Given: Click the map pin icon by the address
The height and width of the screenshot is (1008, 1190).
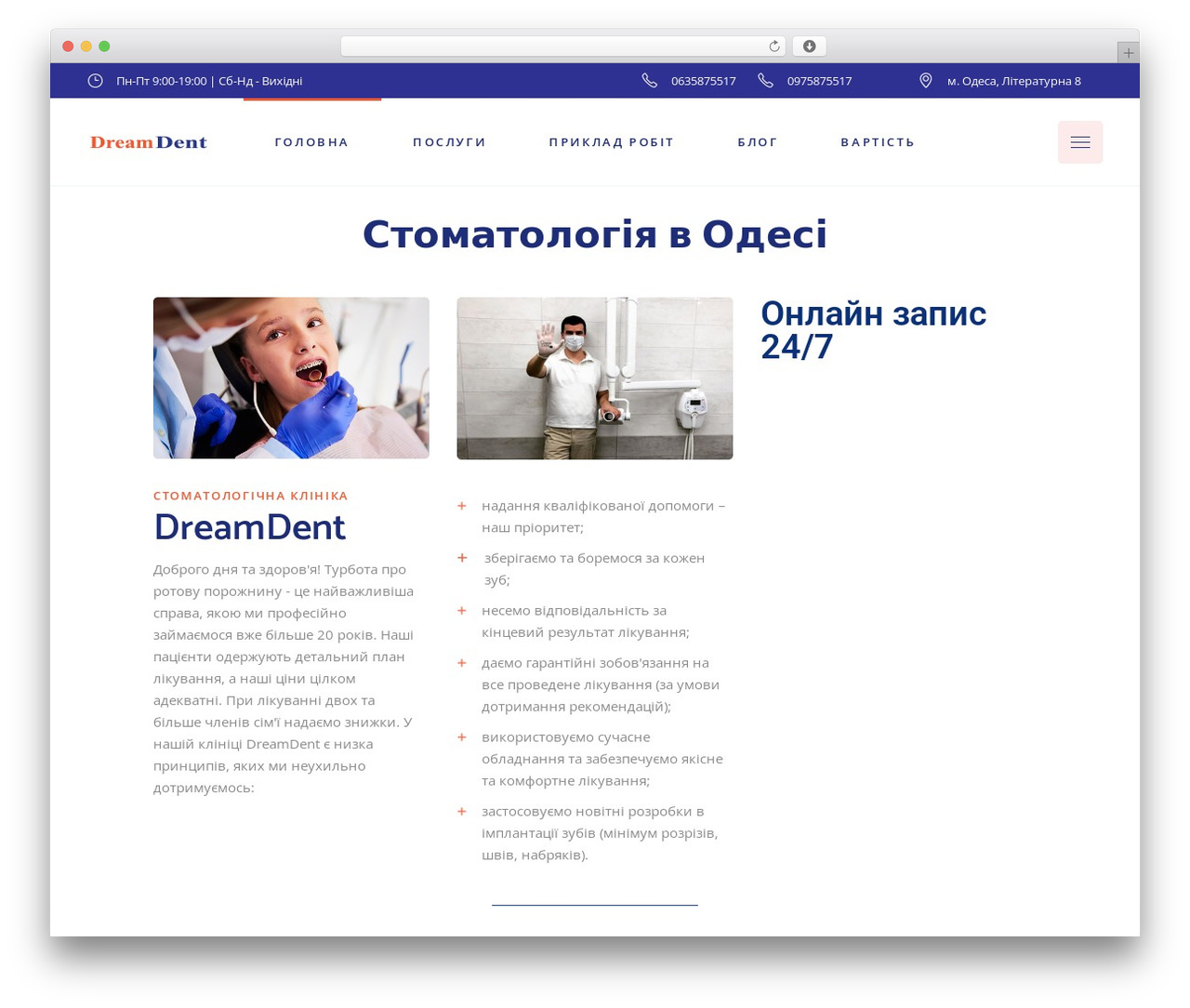Looking at the screenshot, I should point(926,81).
